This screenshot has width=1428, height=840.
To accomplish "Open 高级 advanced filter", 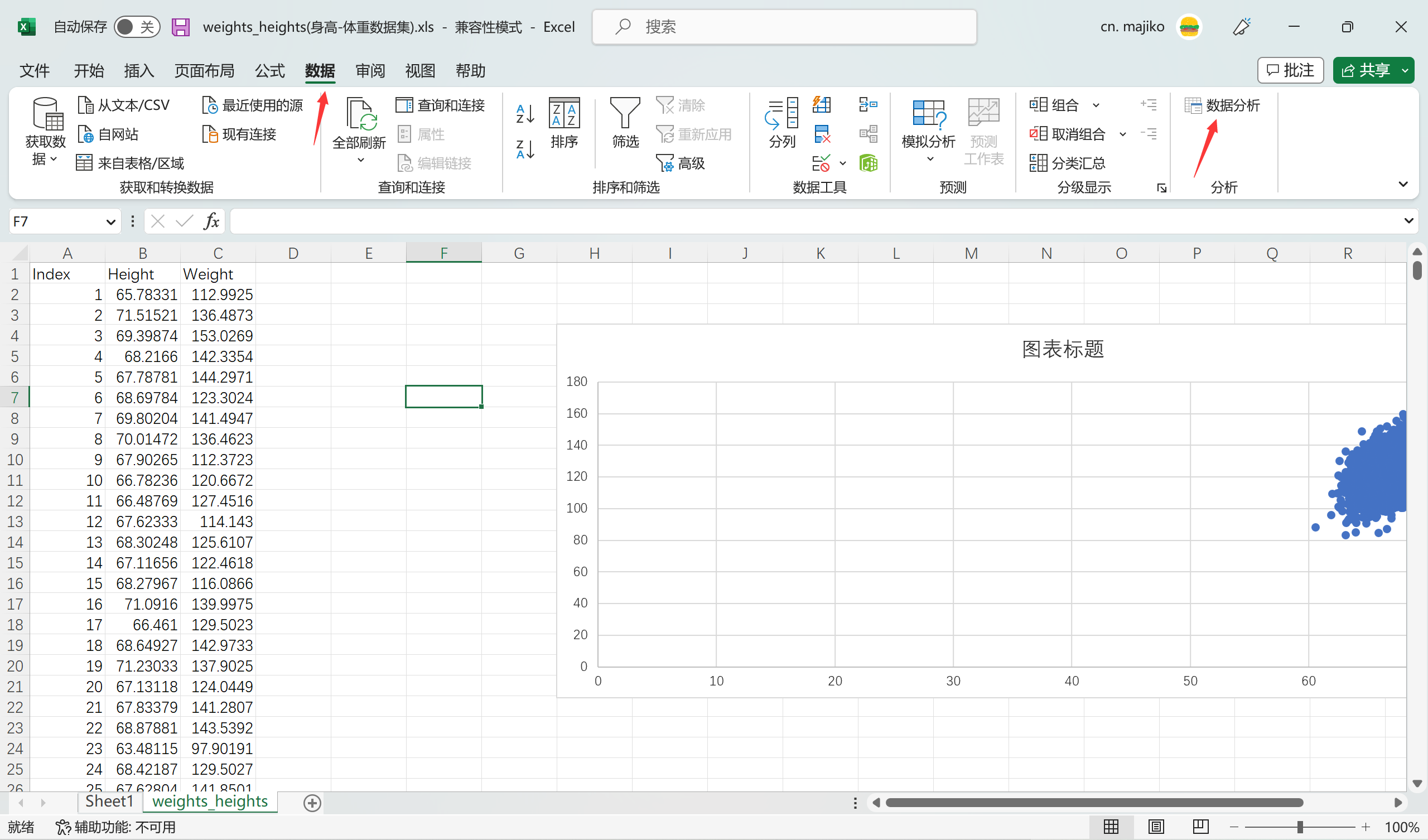I will pos(681,163).
